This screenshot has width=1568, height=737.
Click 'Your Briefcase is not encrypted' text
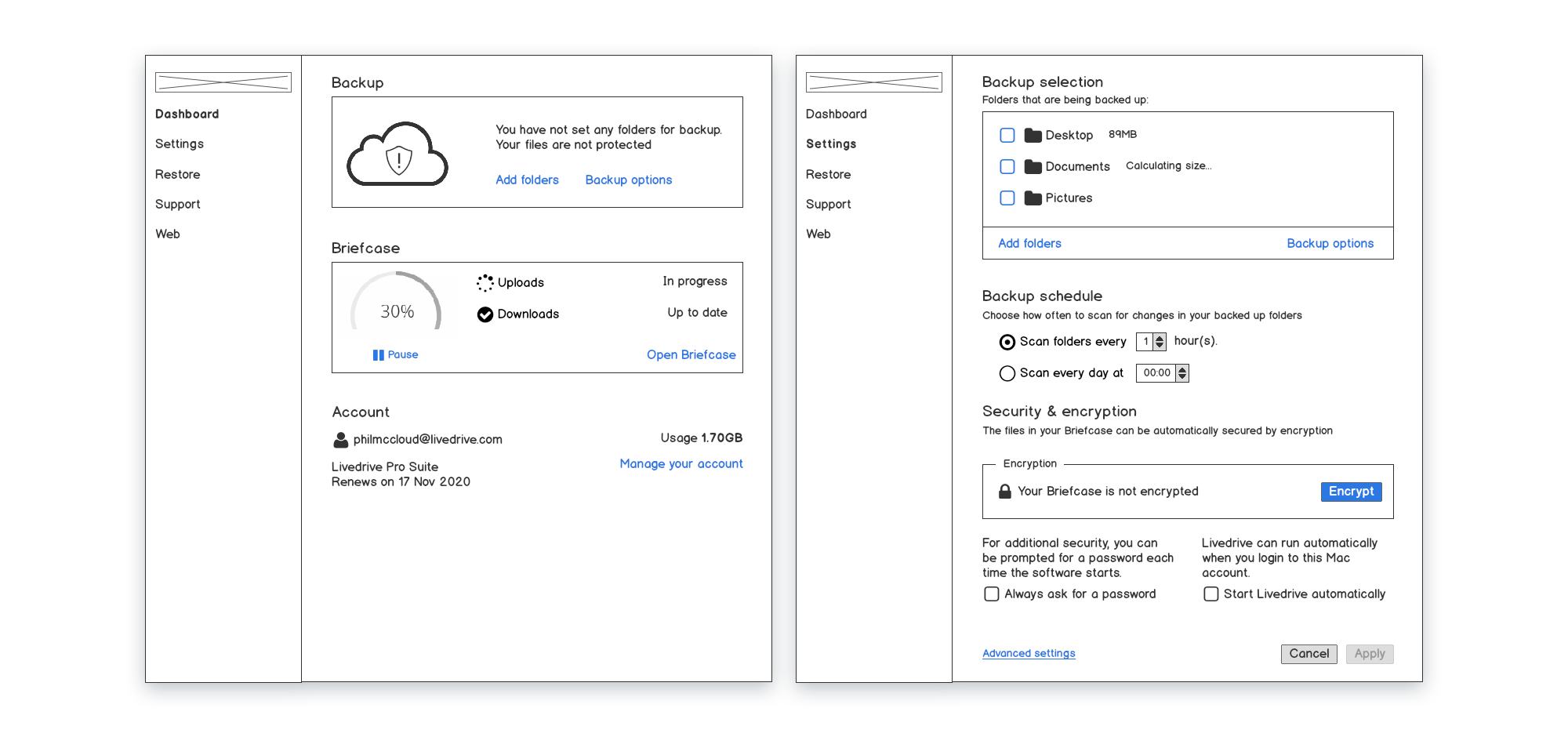[1108, 492]
